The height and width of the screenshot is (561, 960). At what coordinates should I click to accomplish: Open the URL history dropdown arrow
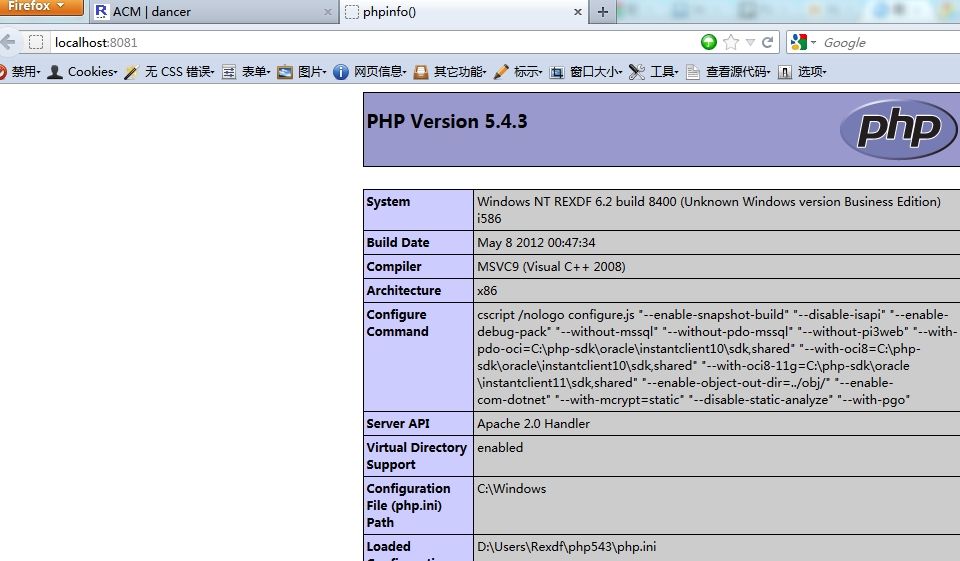click(750, 42)
